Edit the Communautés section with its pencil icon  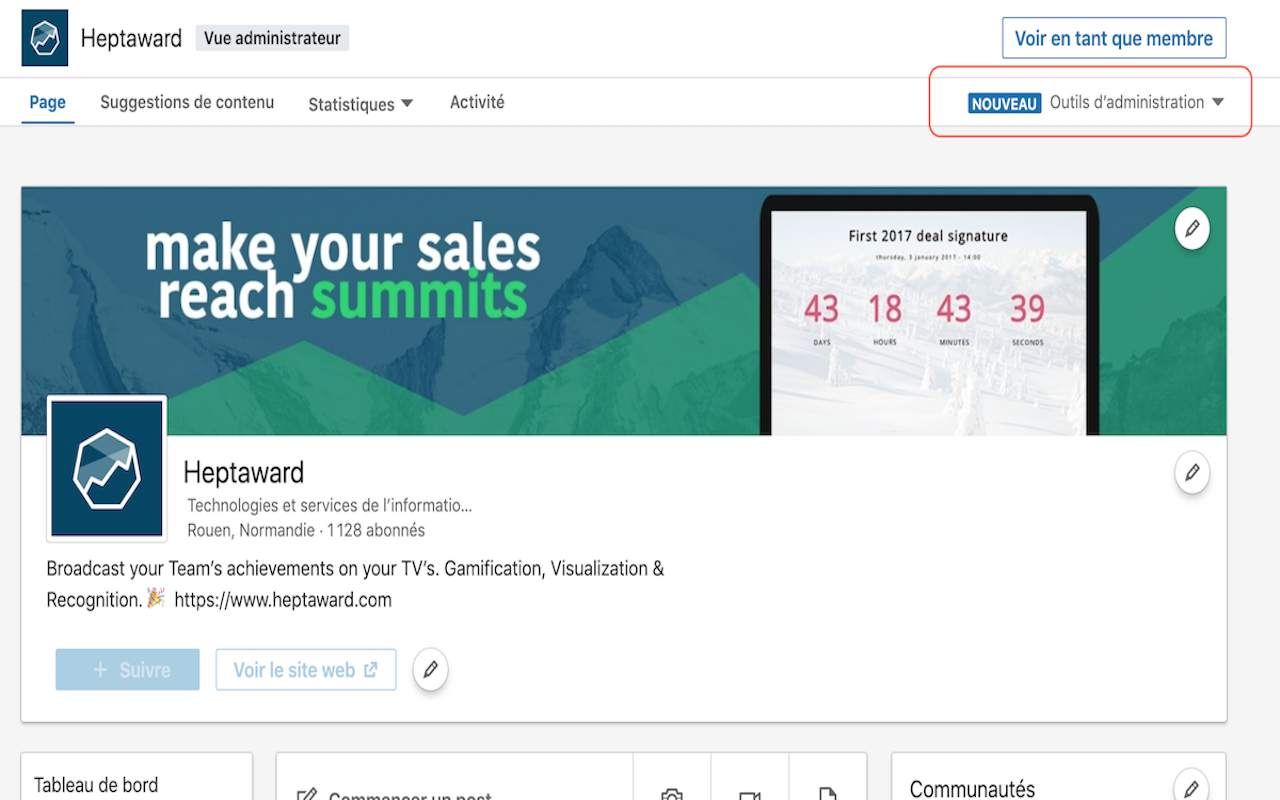click(1191, 787)
